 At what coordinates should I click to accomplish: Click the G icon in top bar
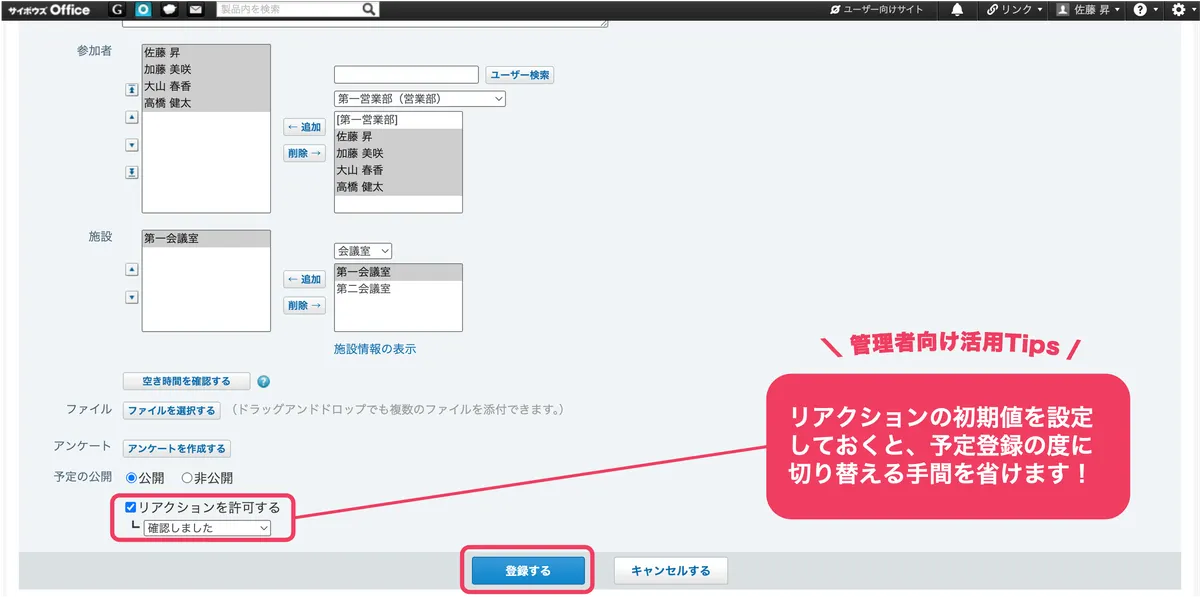(119, 10)
